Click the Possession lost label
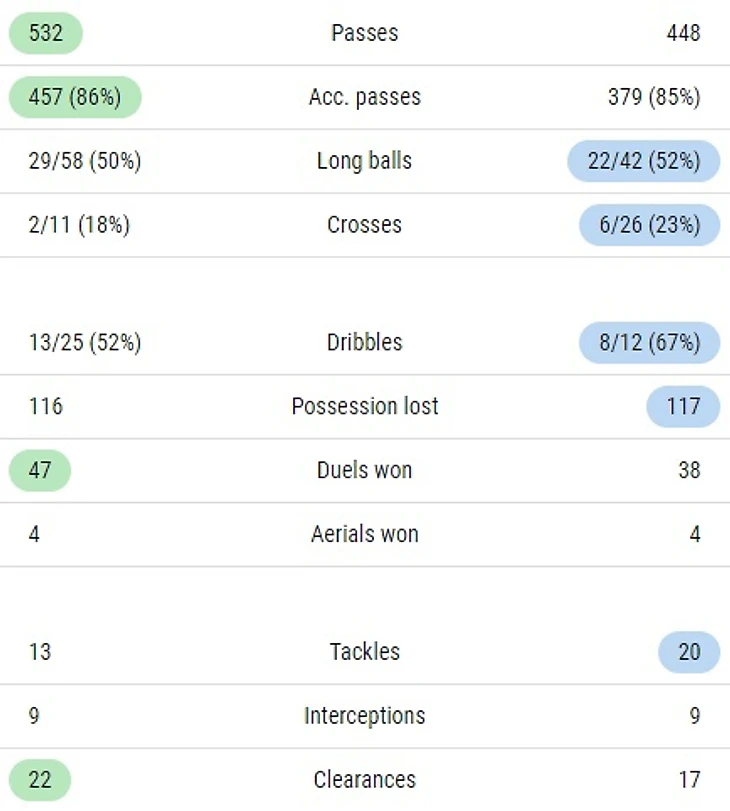The image size is (730, 811). coord(364,406)
